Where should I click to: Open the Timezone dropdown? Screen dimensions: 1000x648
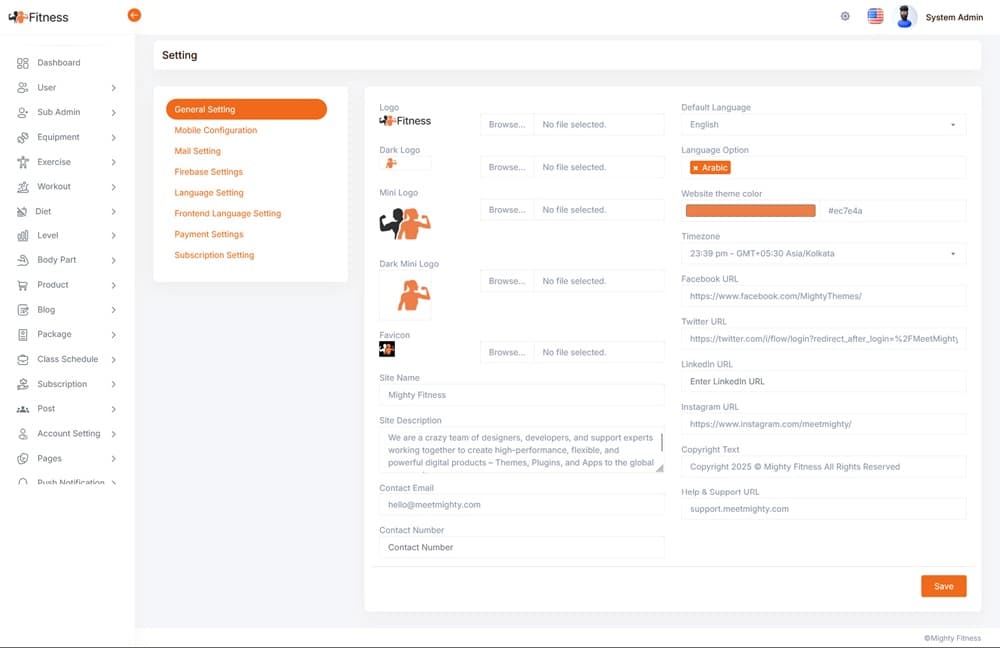click(x=823, y=254)
